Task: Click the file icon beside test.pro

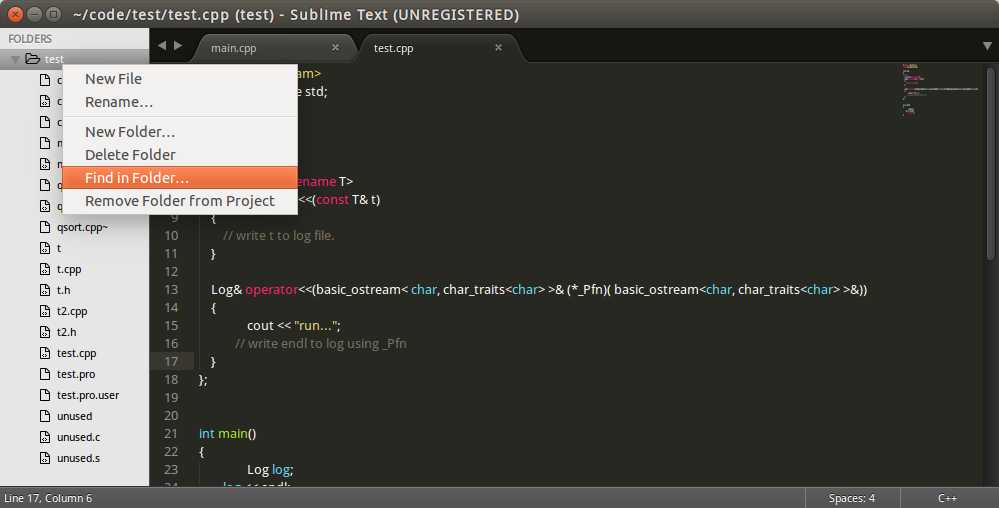Action: 45,374
